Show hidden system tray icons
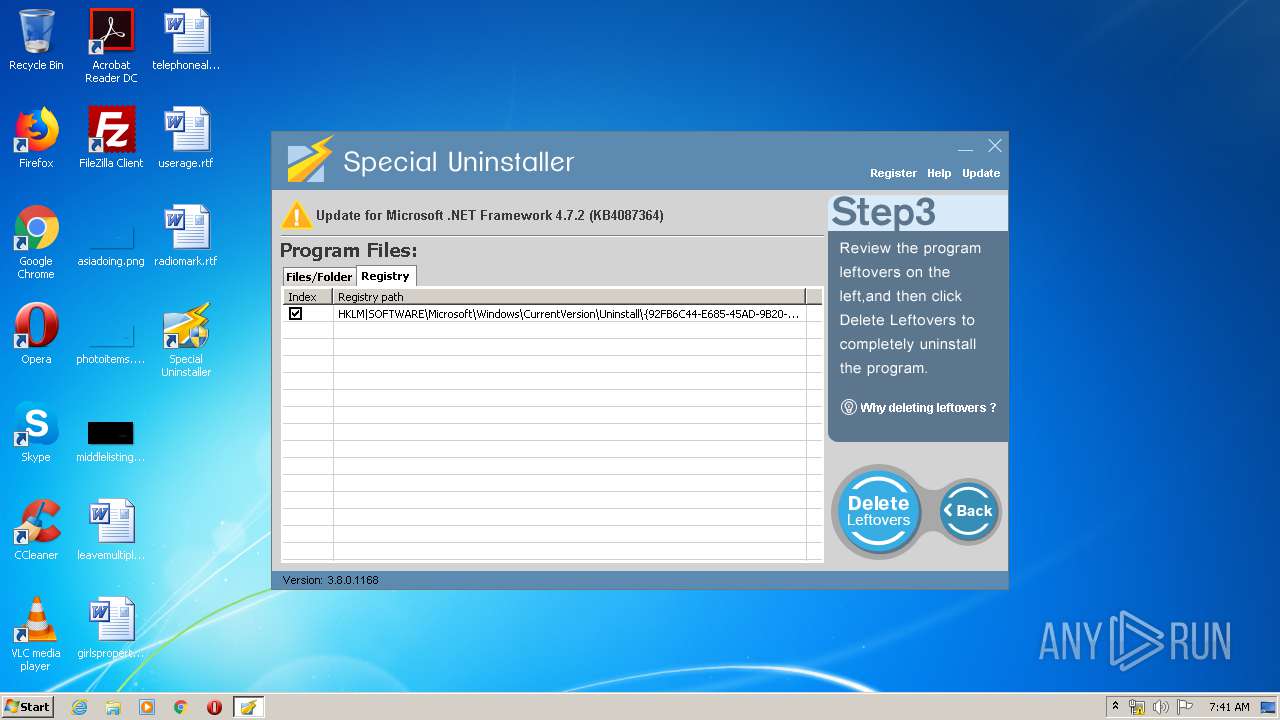 (x=1116, y=707)
